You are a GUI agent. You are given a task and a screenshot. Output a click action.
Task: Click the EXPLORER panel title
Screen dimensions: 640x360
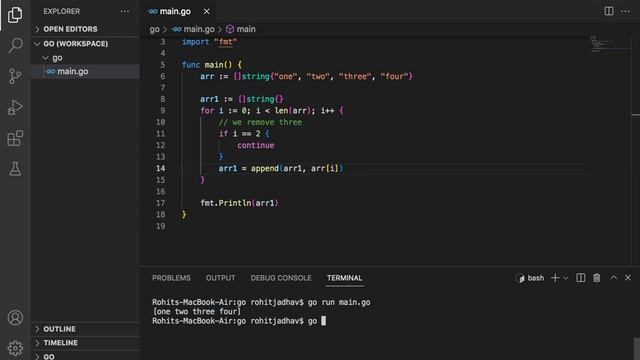tap(62, 11)
